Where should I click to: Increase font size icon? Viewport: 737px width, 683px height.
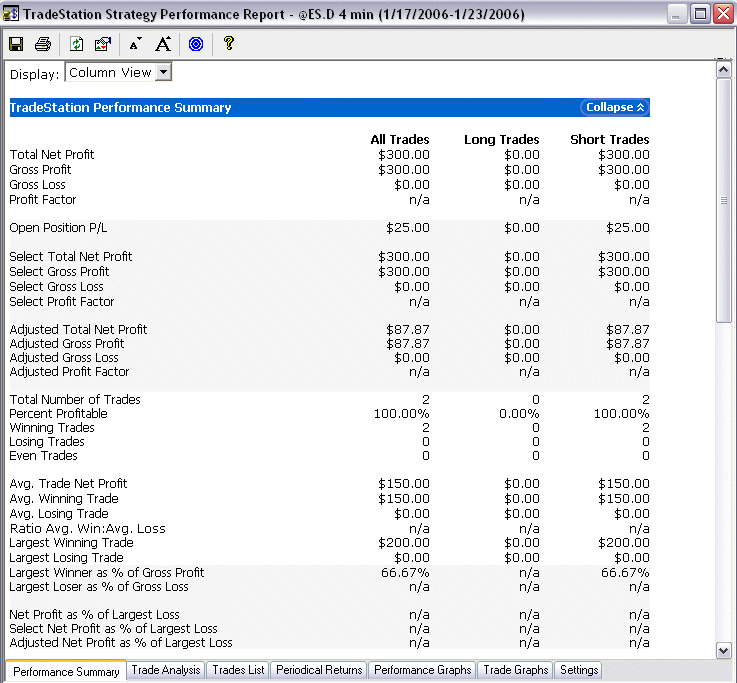(x=163, y=44)
